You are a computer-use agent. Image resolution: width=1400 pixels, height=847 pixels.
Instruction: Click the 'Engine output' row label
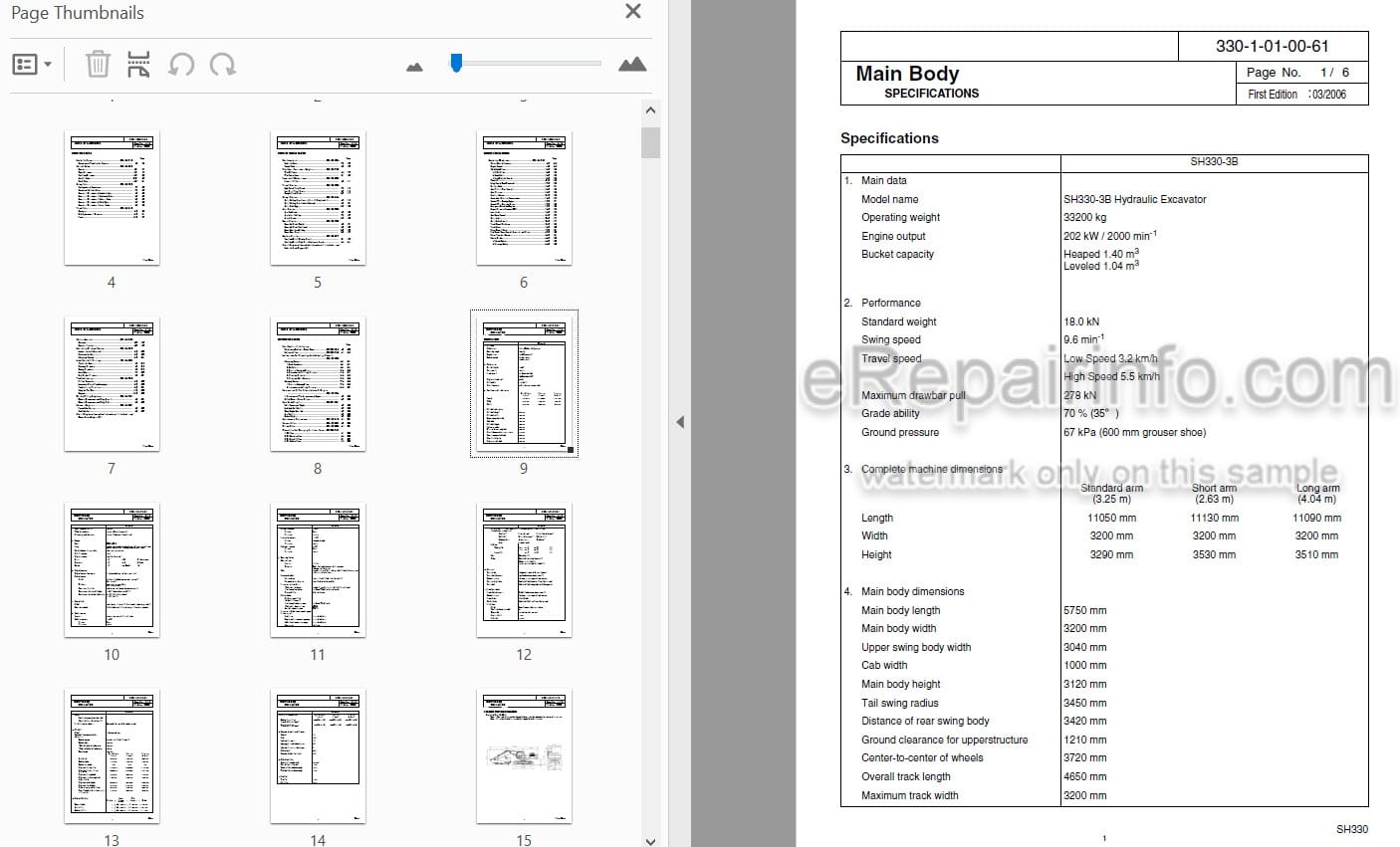point(893,236)
